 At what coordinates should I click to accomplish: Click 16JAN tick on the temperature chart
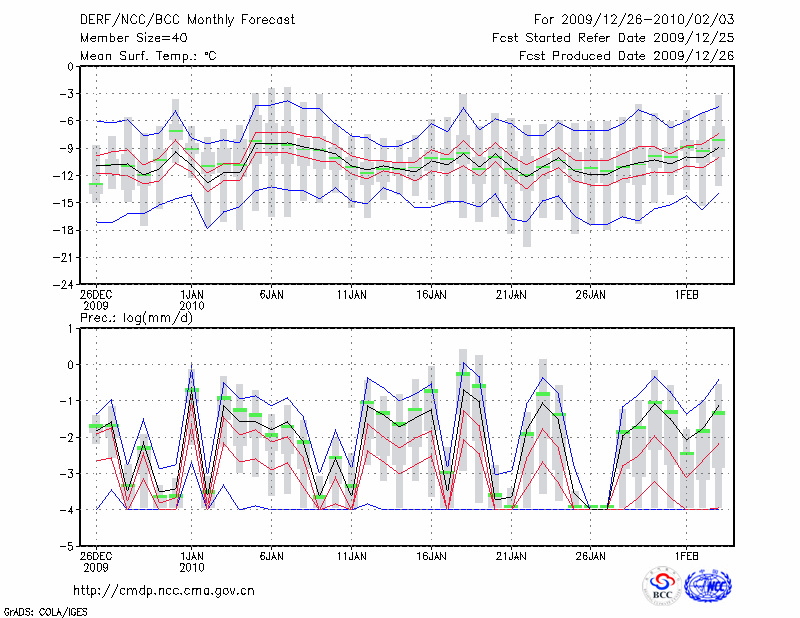pos(431,295)
